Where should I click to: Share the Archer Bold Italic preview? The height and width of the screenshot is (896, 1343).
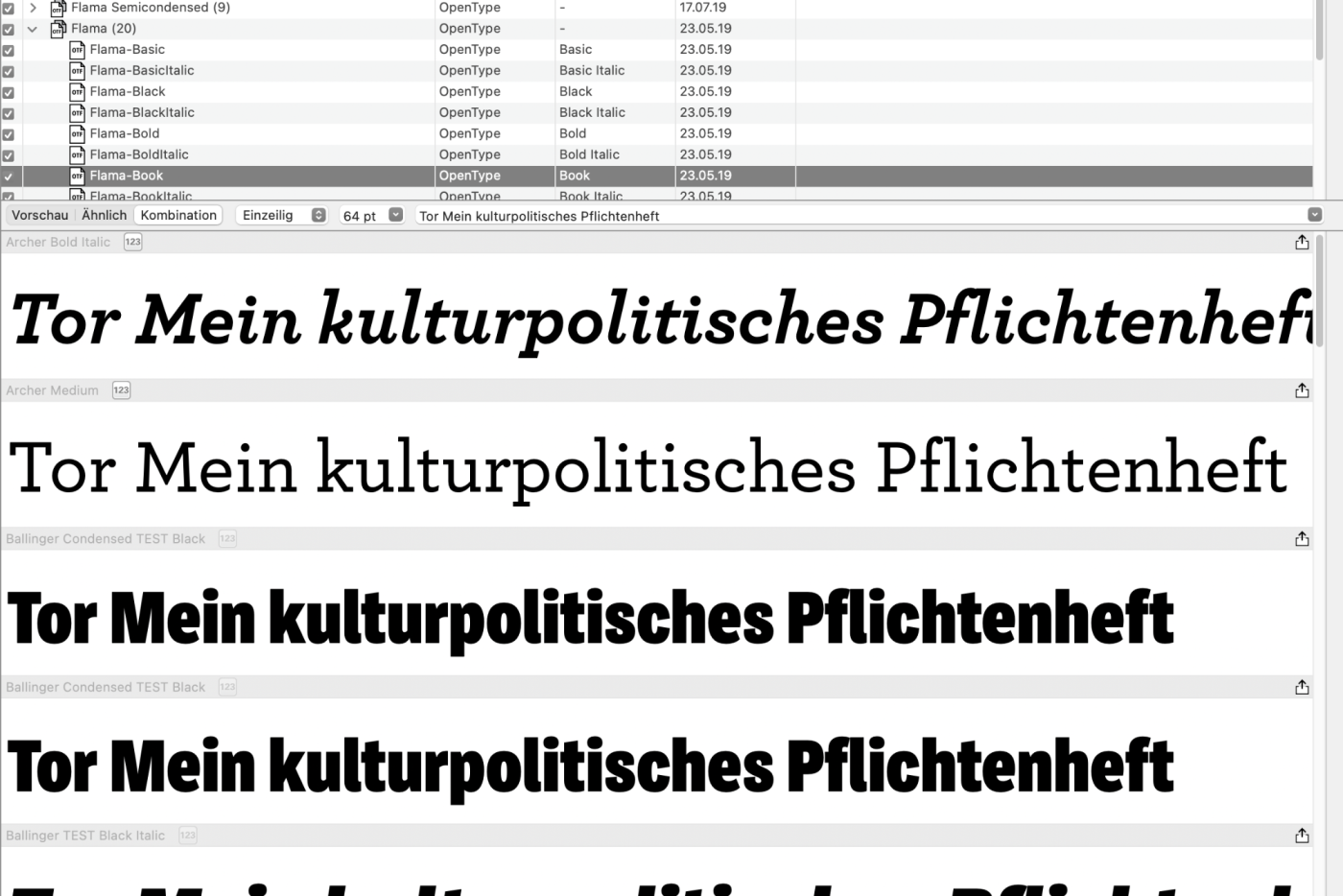pyautogui.click(x=1302, y=242)
